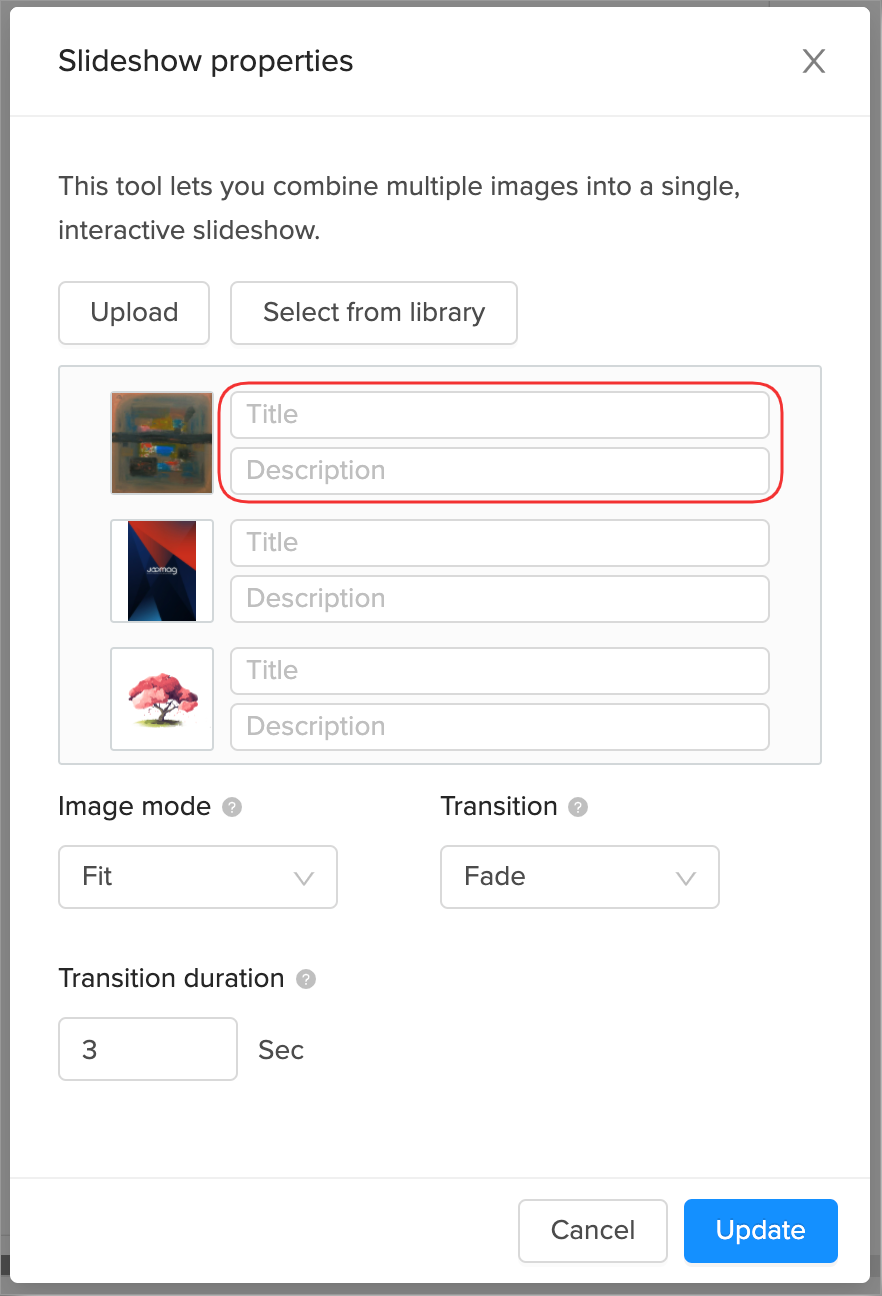Screen dimensions: 882x1296
Task: Focus the third image's Description field
Action: (x=499, y=727)
